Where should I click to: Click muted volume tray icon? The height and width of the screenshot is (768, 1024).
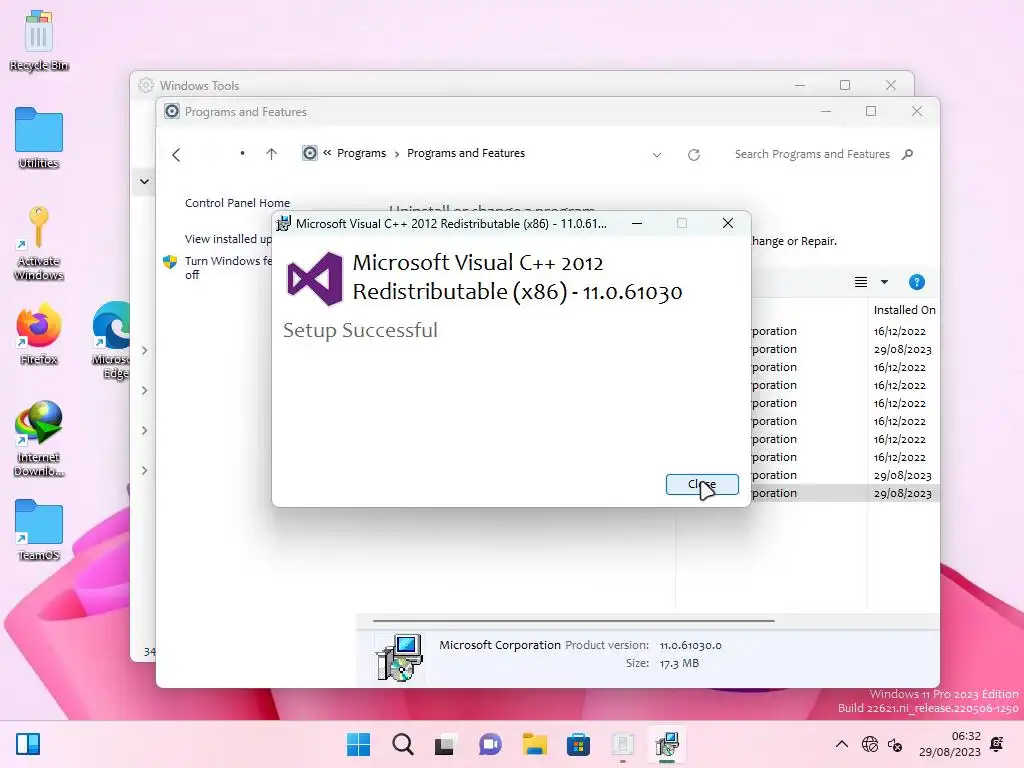pos(895,744)
